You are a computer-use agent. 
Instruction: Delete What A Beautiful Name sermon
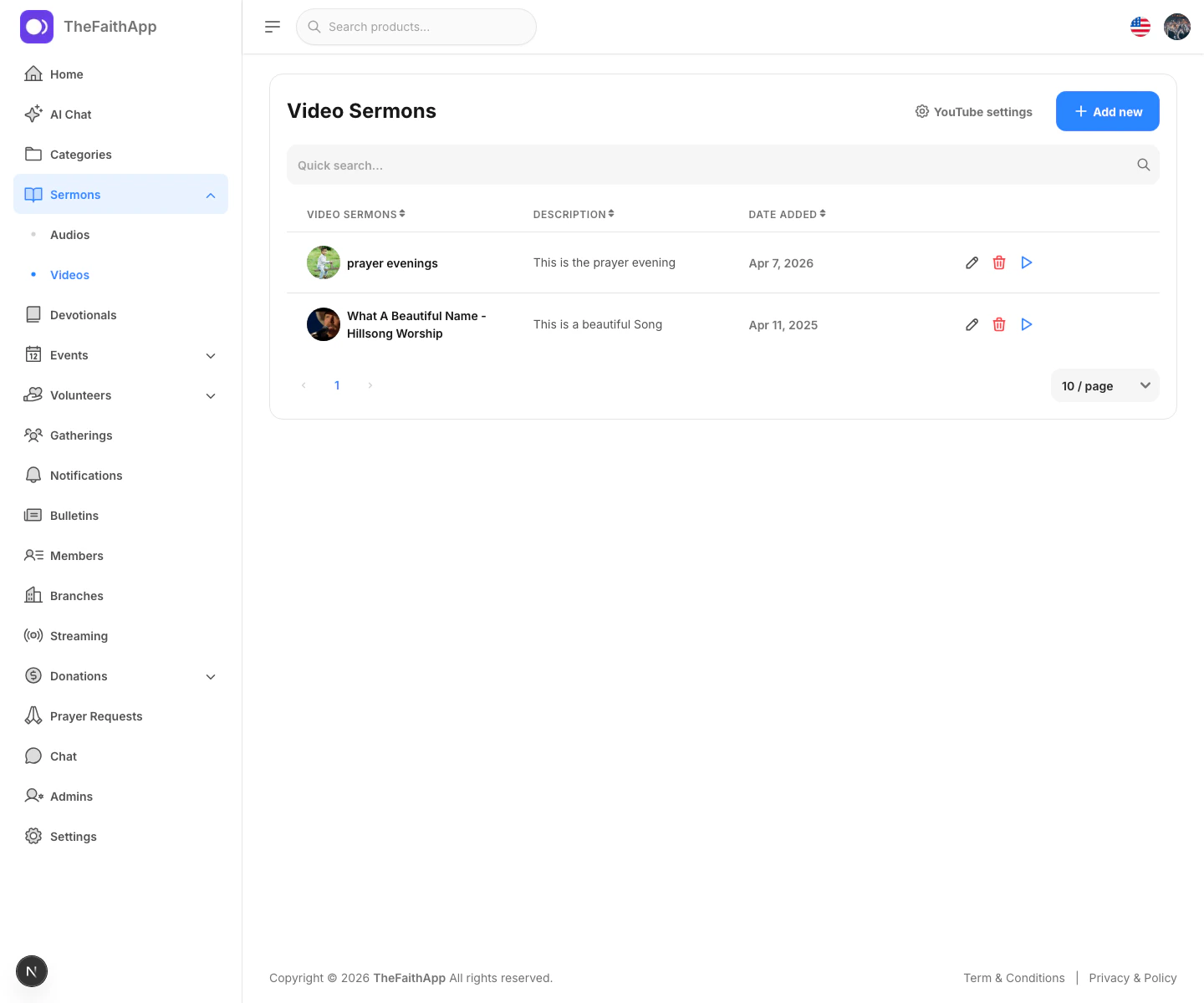999,324
